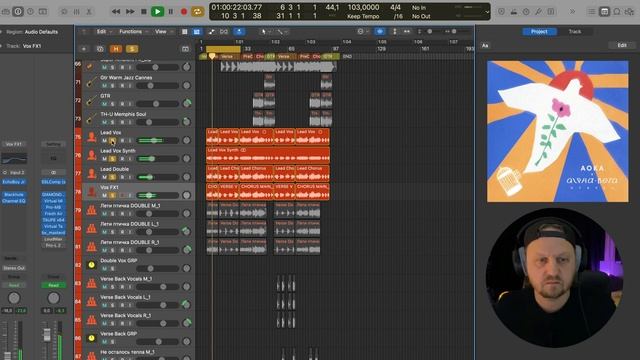Start recording with the red Record button
The width and height of the screenshot is (640, 360).
(184, 11)
